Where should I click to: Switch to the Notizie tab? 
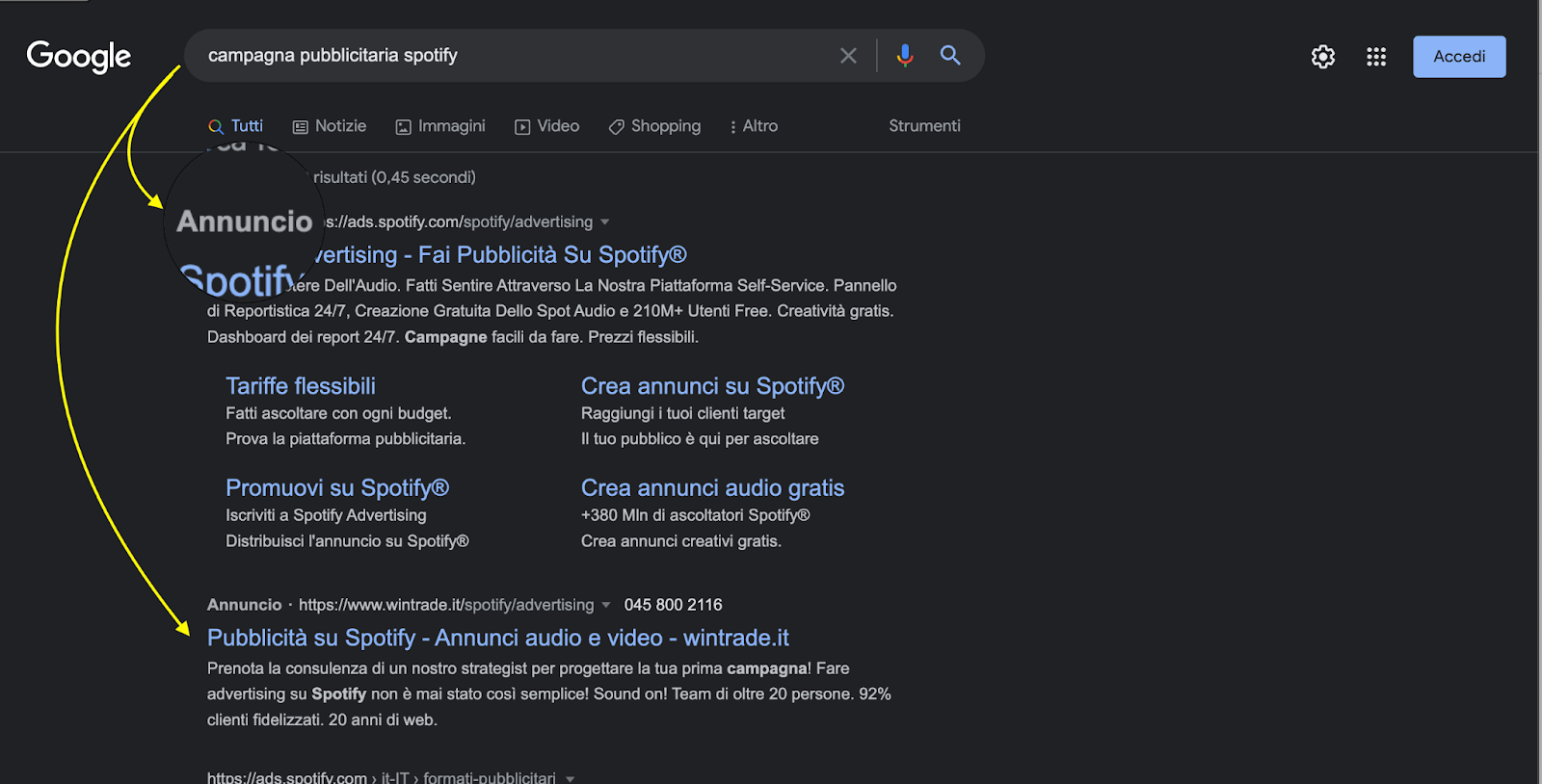330,126
